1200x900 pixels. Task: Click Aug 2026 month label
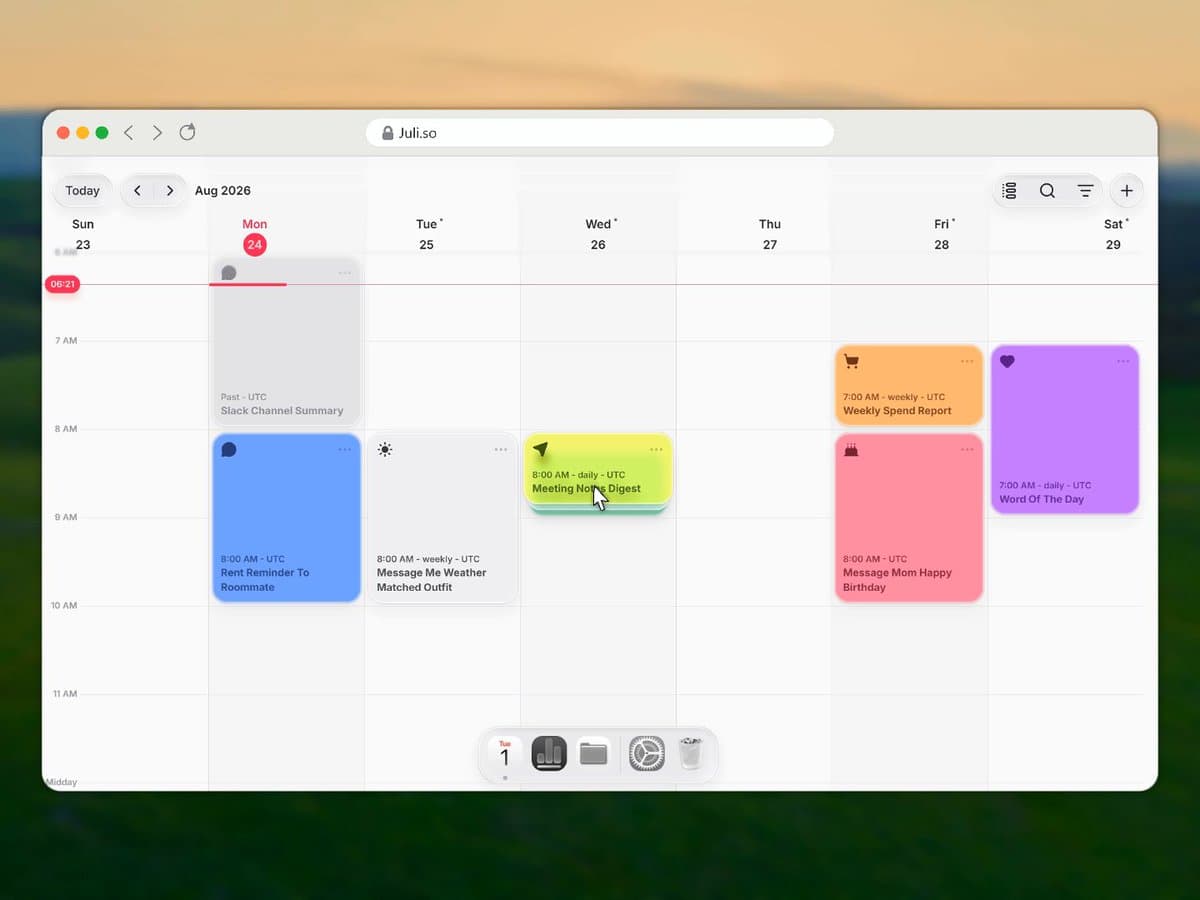[223, 190]
